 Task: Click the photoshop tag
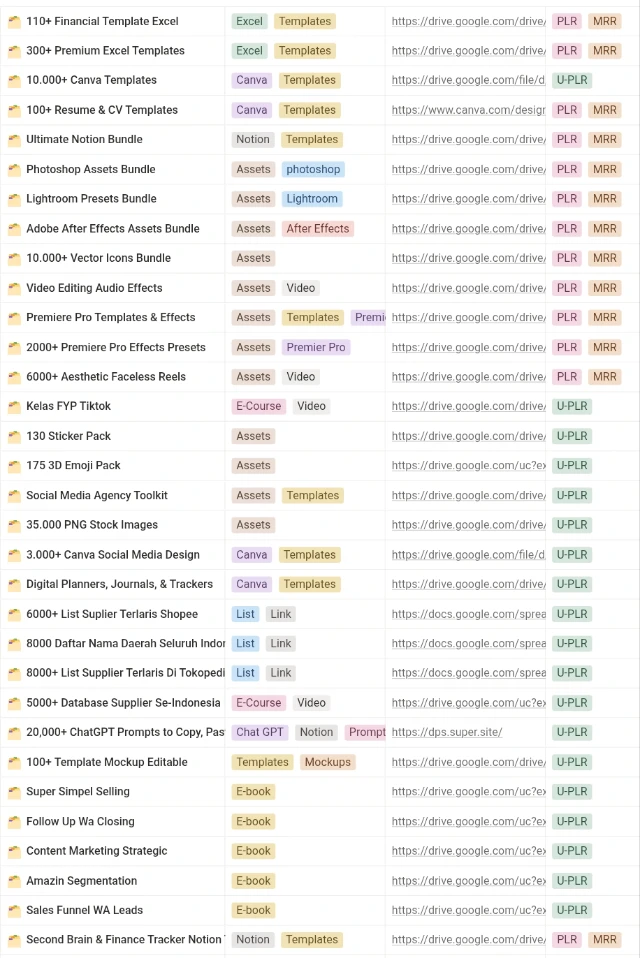tap(313, 169)
